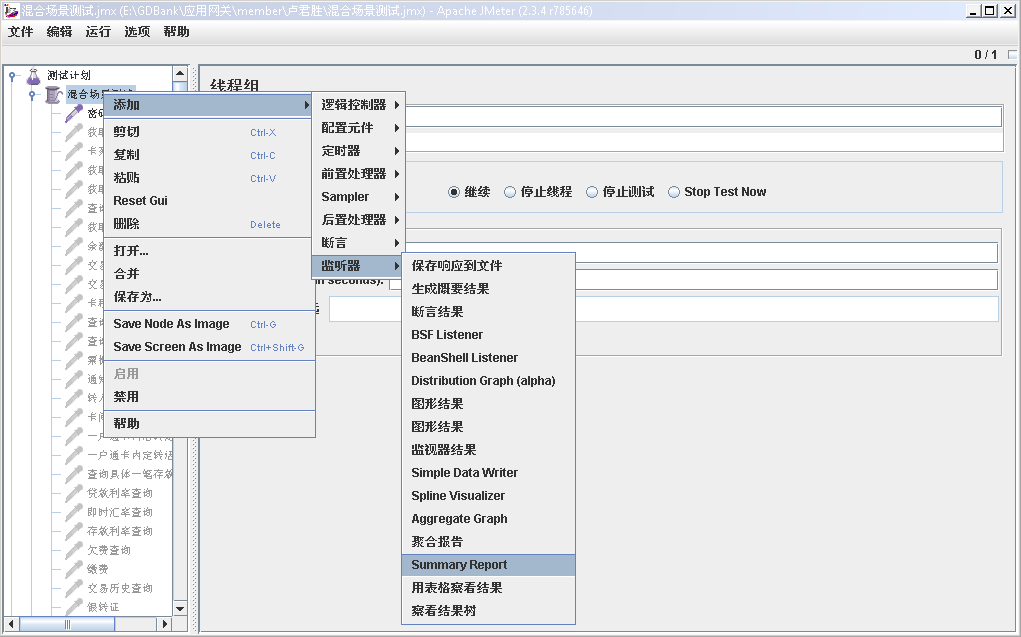Click the status square icon next to 0 / 1
1021x637 pixels.
tap(1012, 55)
